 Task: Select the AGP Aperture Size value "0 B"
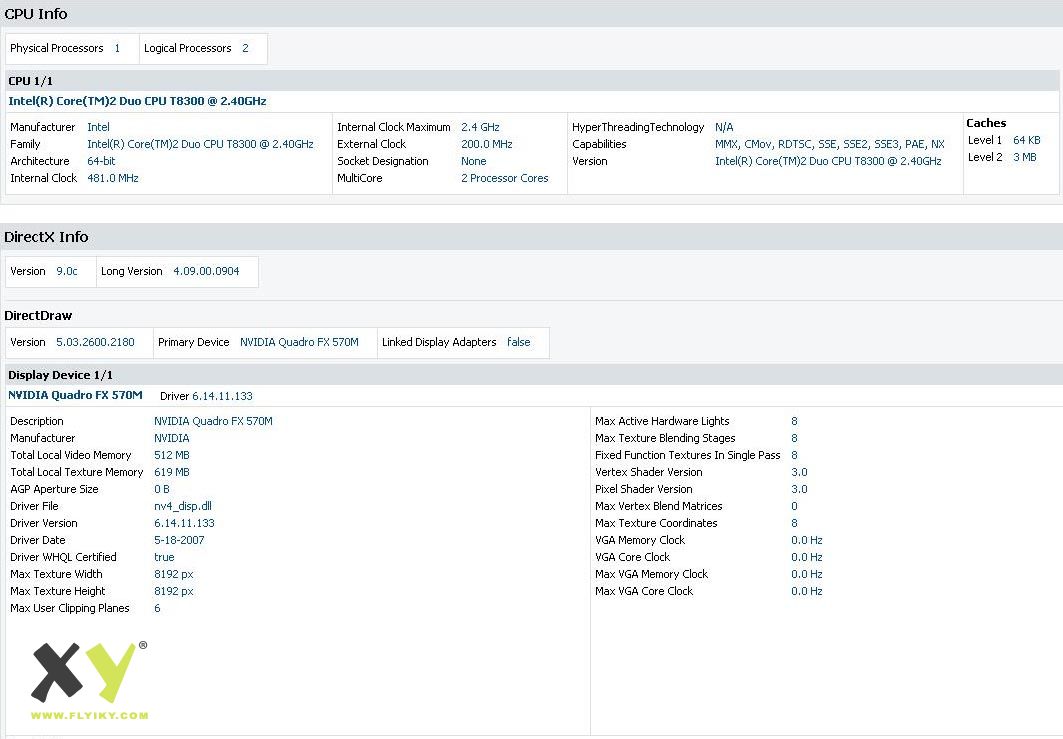click(161, 489)
